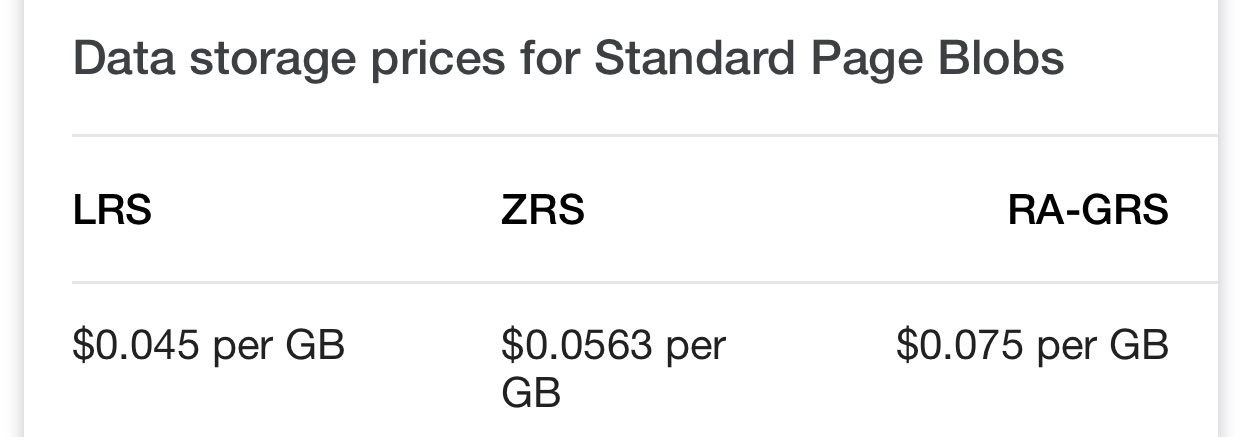Click the $0.0563 amount under ZRS

tap(576, 345)
